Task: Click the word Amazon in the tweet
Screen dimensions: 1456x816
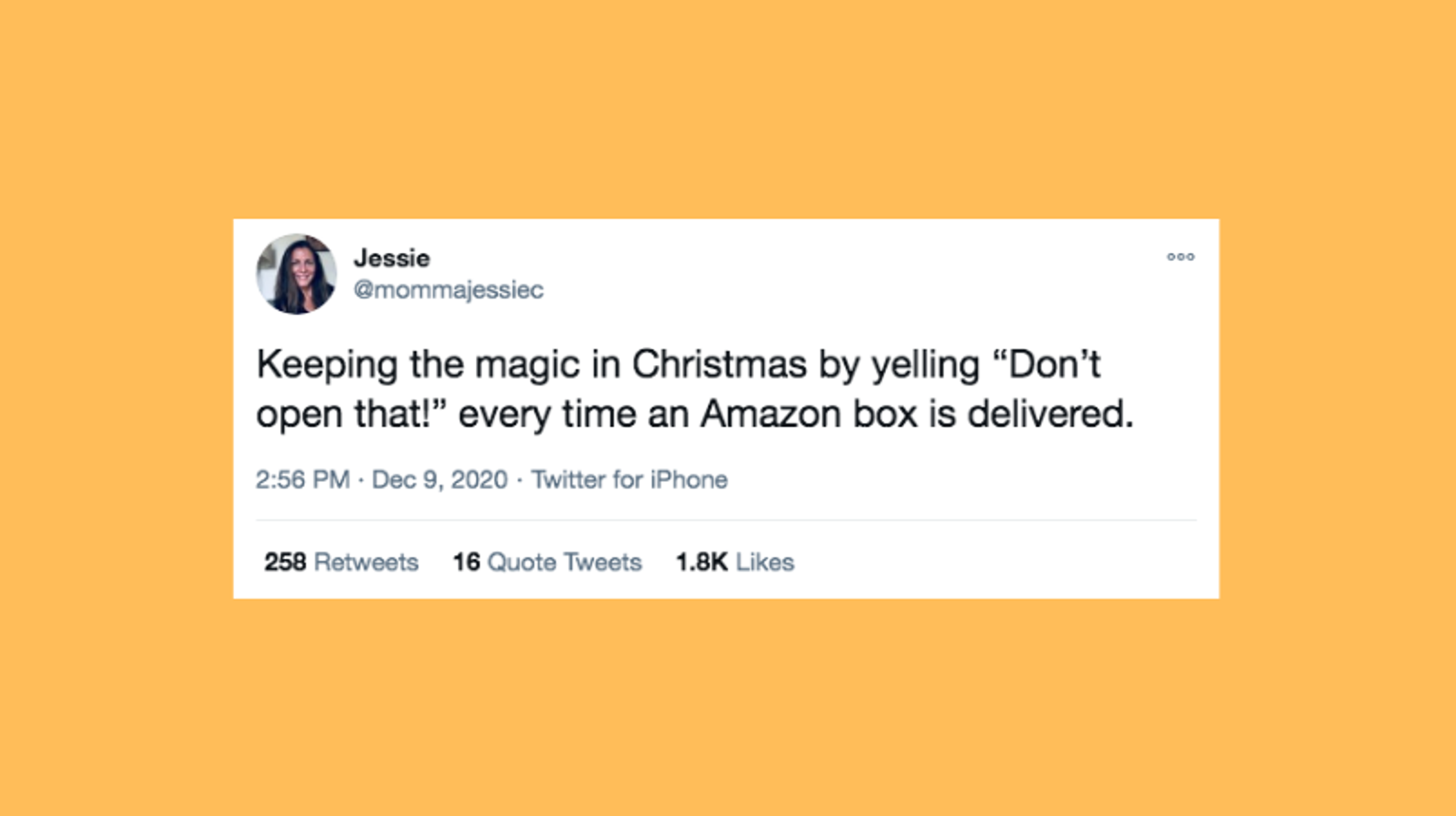Action: click(x=771, y=414)
